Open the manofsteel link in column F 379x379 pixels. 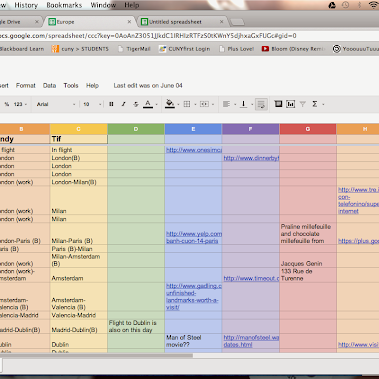coord(251,341)
